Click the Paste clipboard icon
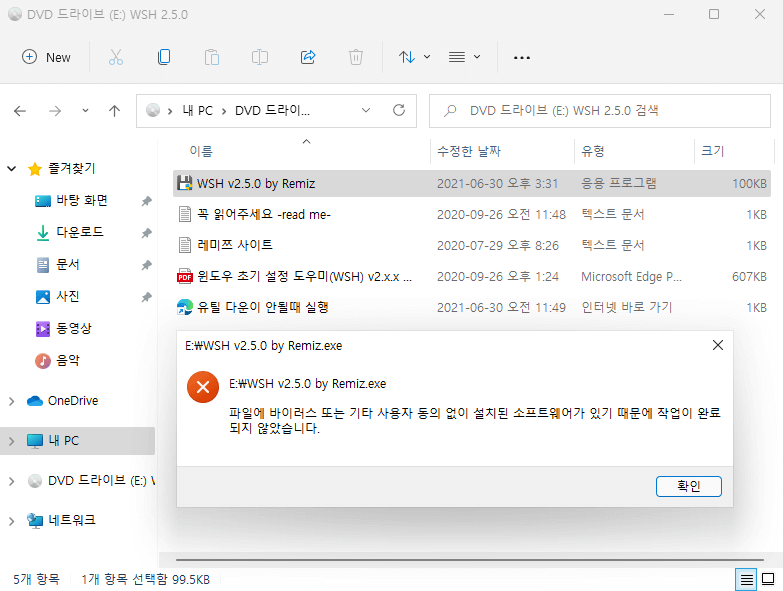 212,57
